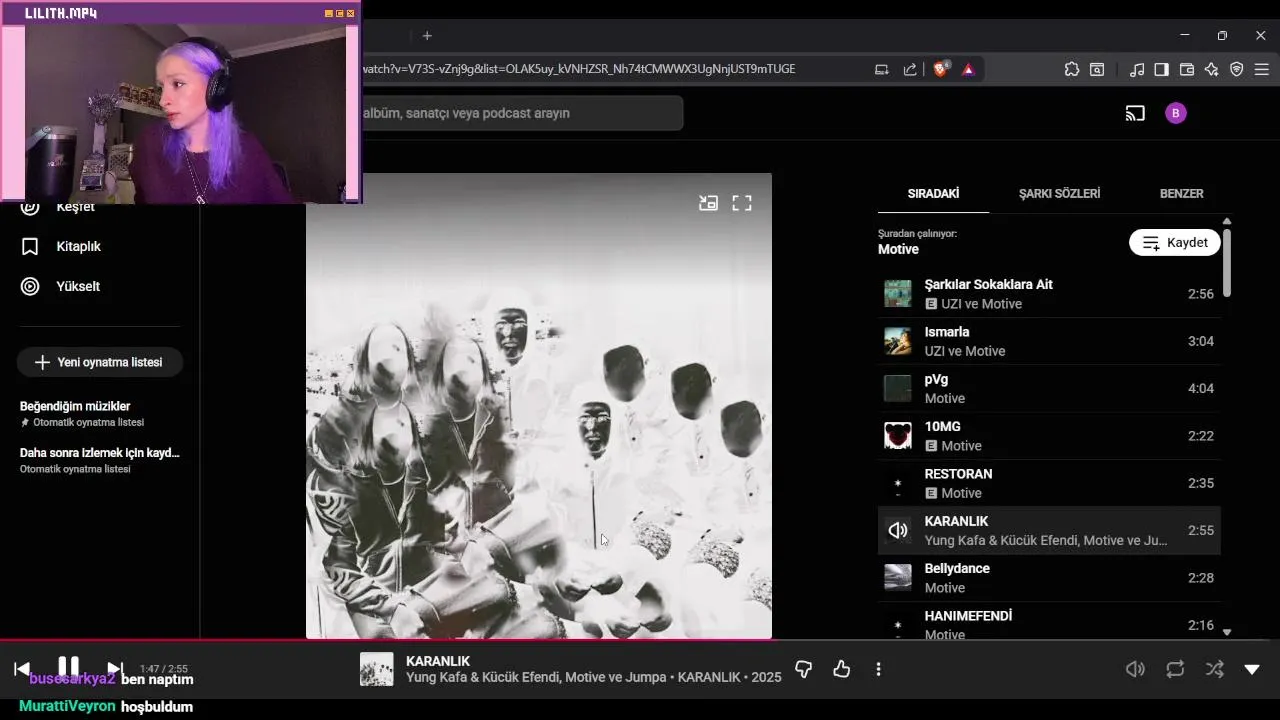The width and height of the screenshot is (1280, 720).
Task: Click the Kaydet button
Action: (1175, 243)
